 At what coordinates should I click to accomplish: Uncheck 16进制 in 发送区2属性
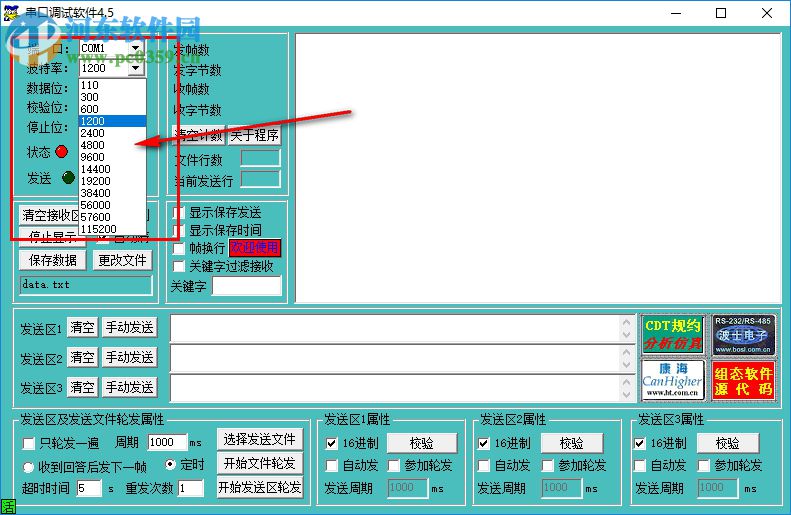483,443
